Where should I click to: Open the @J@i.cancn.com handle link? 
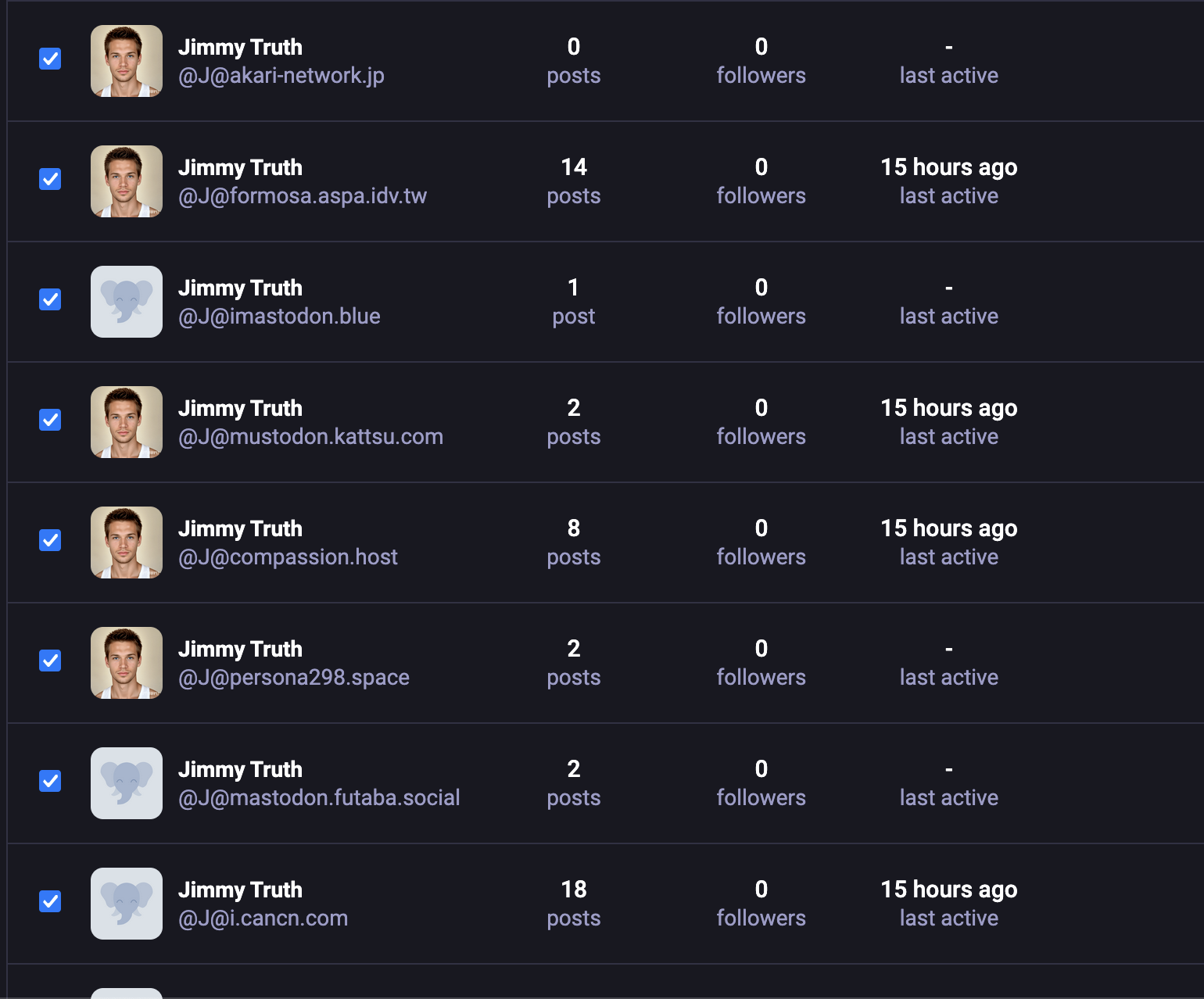(x=263, y=918)
